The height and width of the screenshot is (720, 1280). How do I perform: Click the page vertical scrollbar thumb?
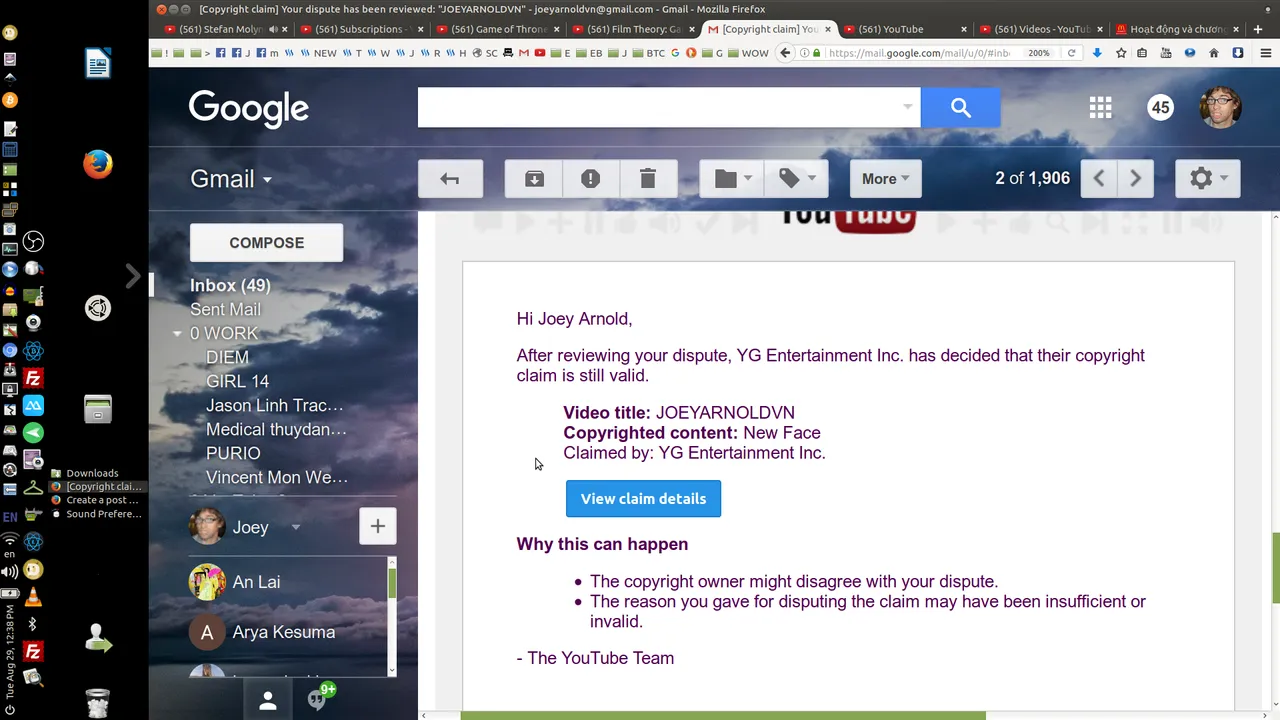tap(1276, 568)
